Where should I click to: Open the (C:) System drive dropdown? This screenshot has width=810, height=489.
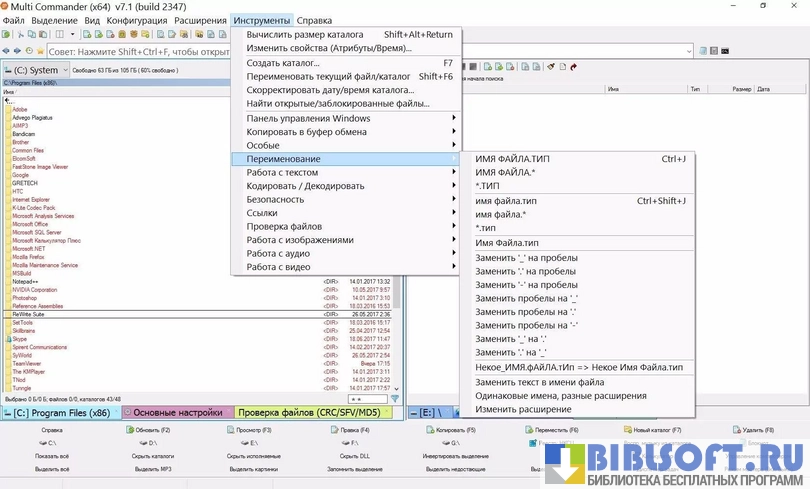click(x=36, y=70)
